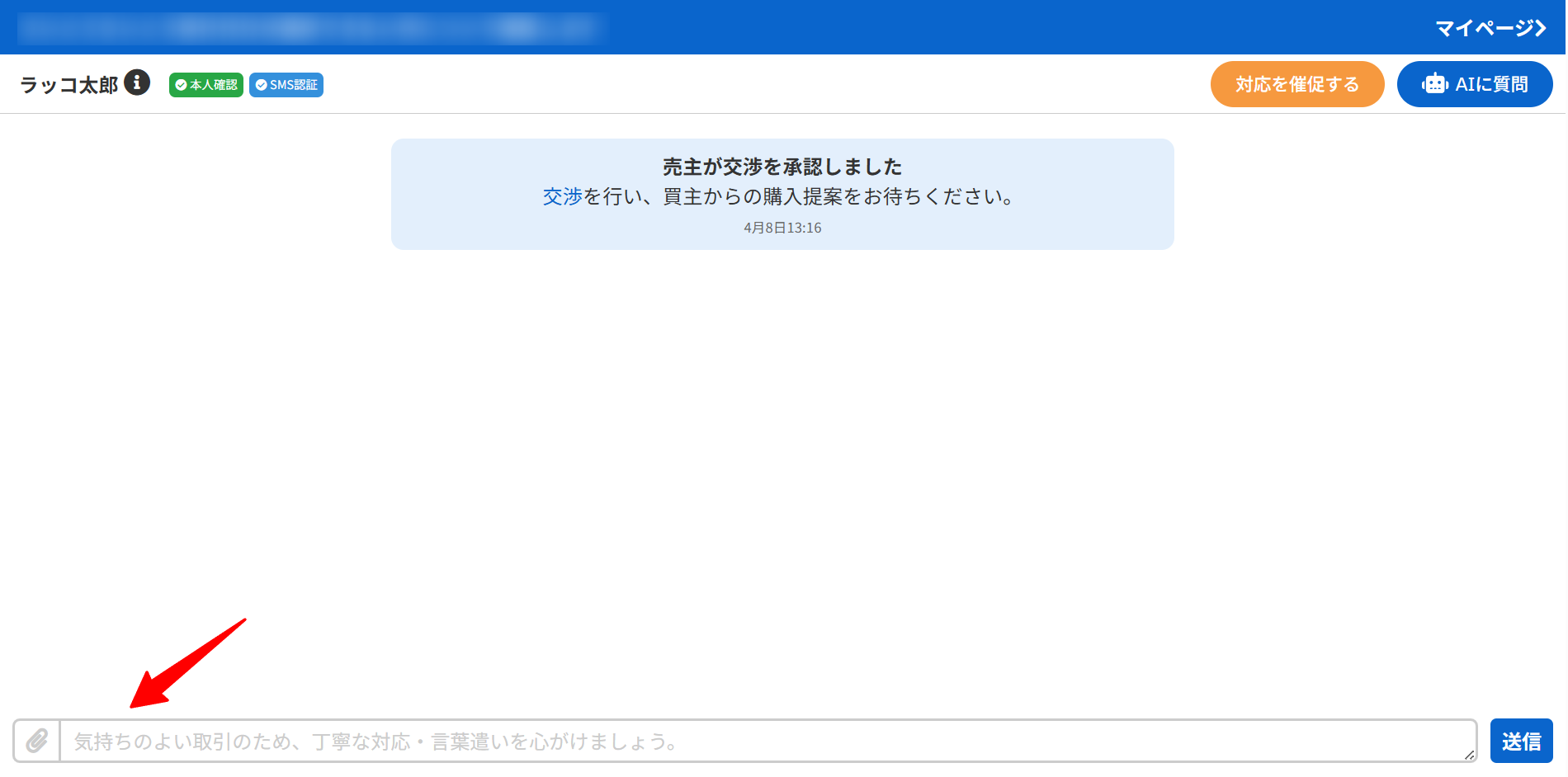
Task: Click the checkmark icon in 本人確認 badge
Action: [181, 85]
